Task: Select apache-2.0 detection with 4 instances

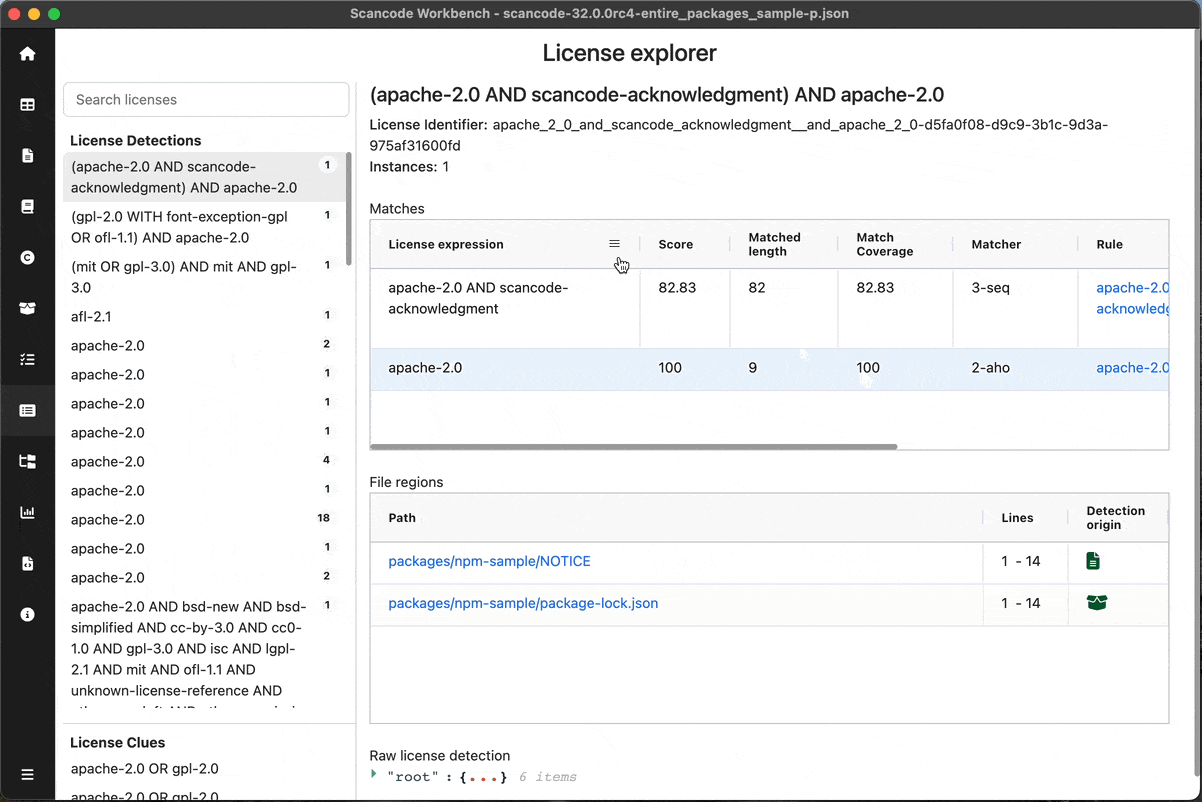Action: click(x=204, y=461)
